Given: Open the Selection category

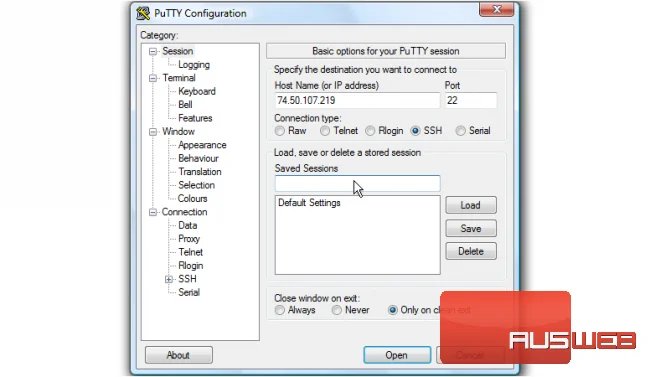Looking at the screenshot, I should tap(196, 185).
